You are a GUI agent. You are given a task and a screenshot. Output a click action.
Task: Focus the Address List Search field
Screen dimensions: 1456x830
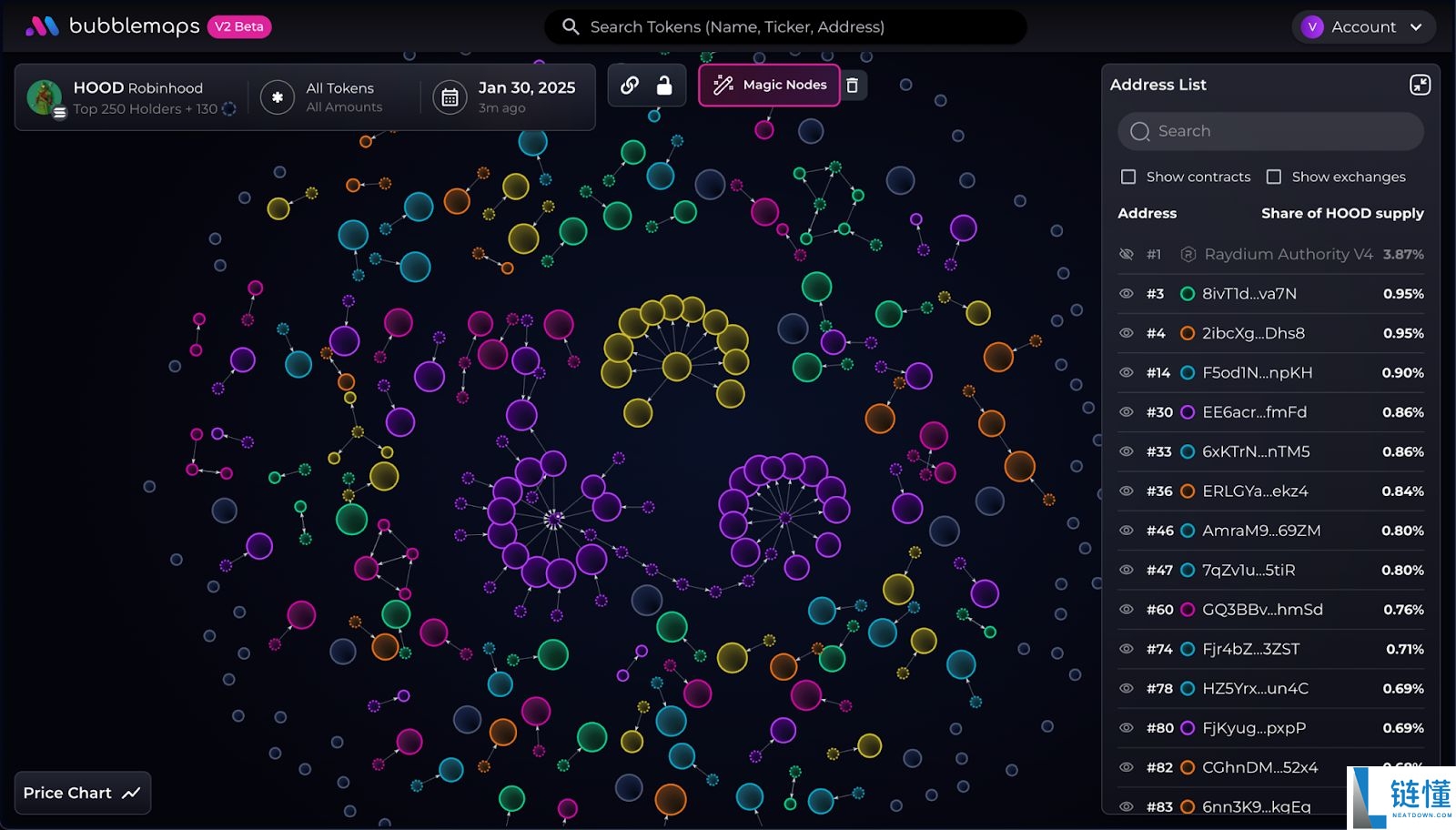click(1270, 131)
